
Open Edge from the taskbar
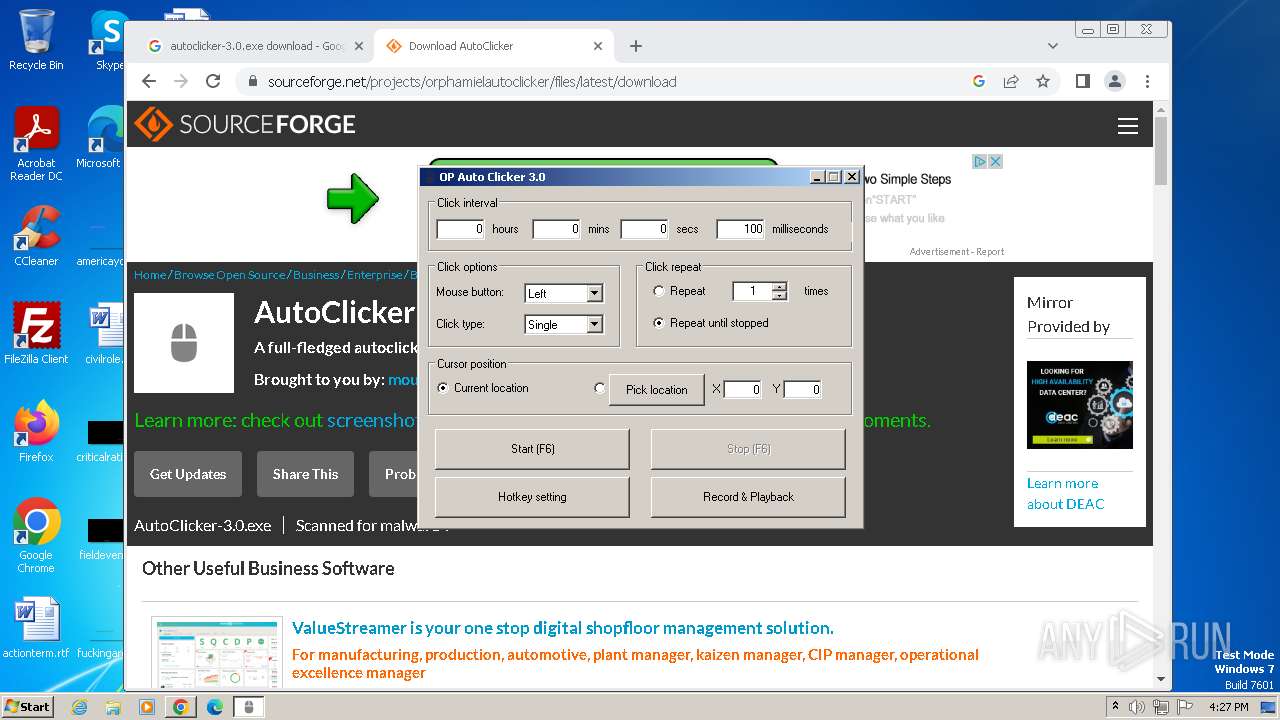point(214,707)
